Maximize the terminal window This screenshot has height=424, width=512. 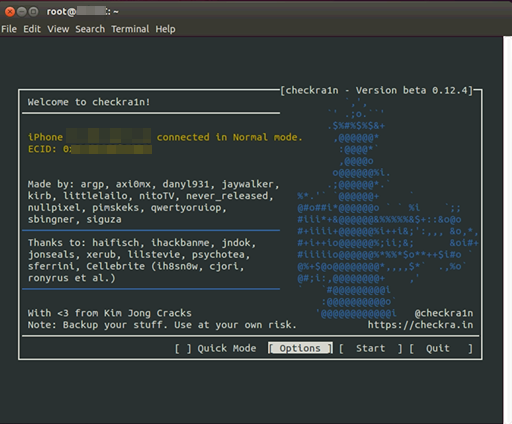[x=33, y=12]
